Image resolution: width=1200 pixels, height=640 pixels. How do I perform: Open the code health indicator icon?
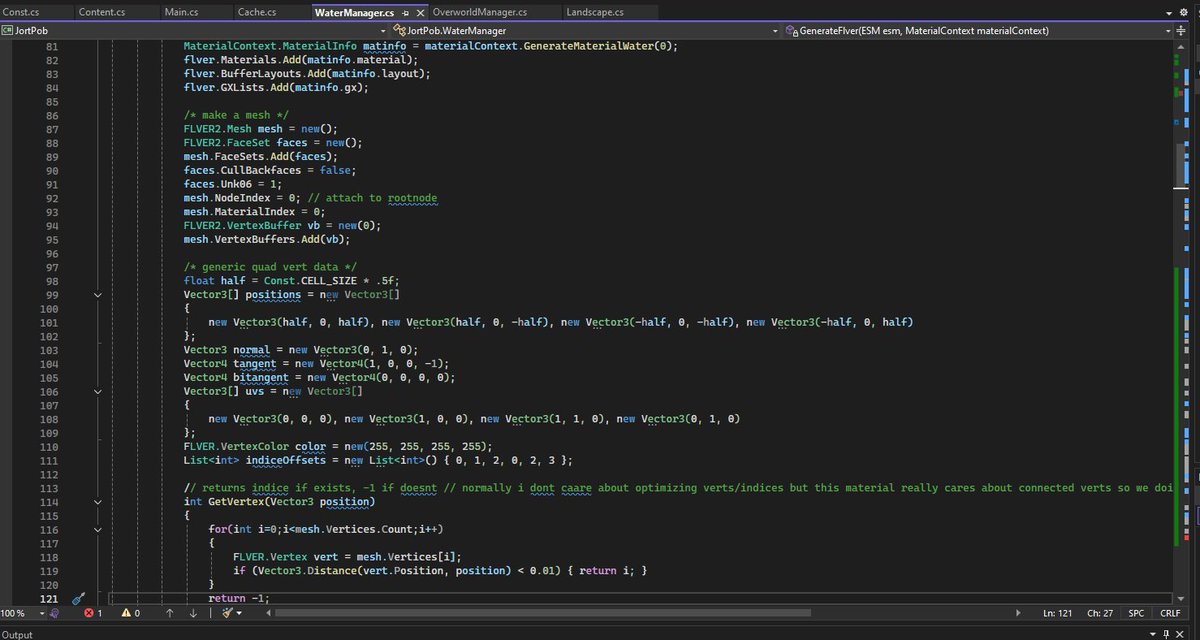click(x=54, y=613)
